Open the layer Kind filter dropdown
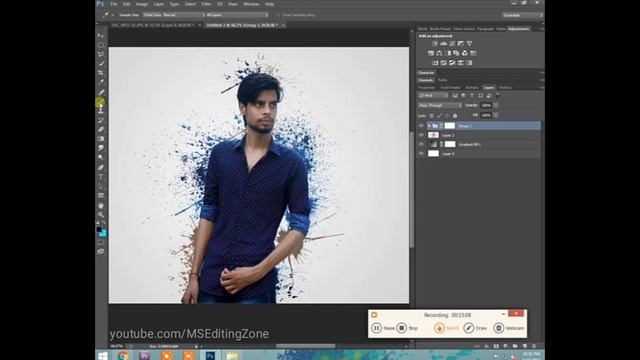Viewport: 640px width, 360px height. click(x=433, y=96)
